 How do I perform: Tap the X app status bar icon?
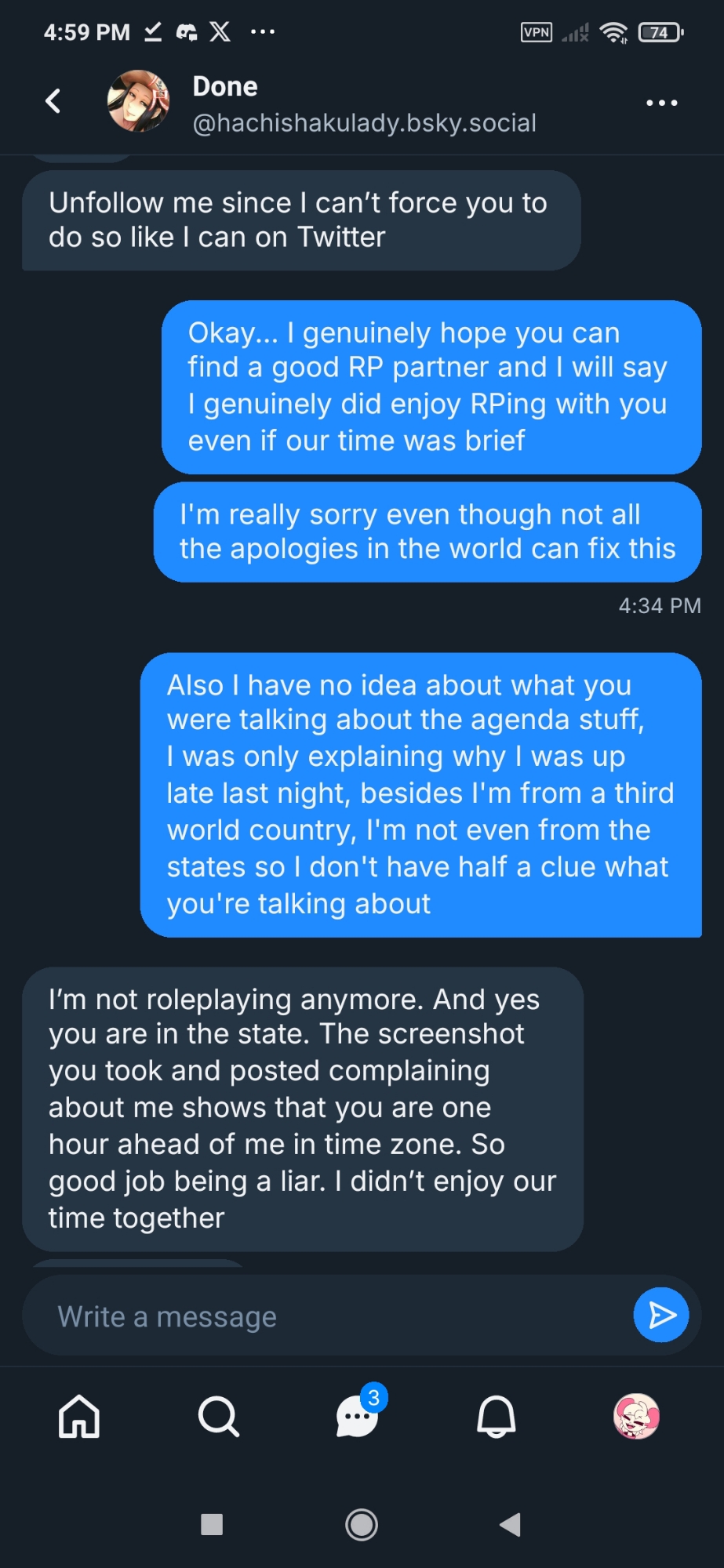tap(220, 31)
